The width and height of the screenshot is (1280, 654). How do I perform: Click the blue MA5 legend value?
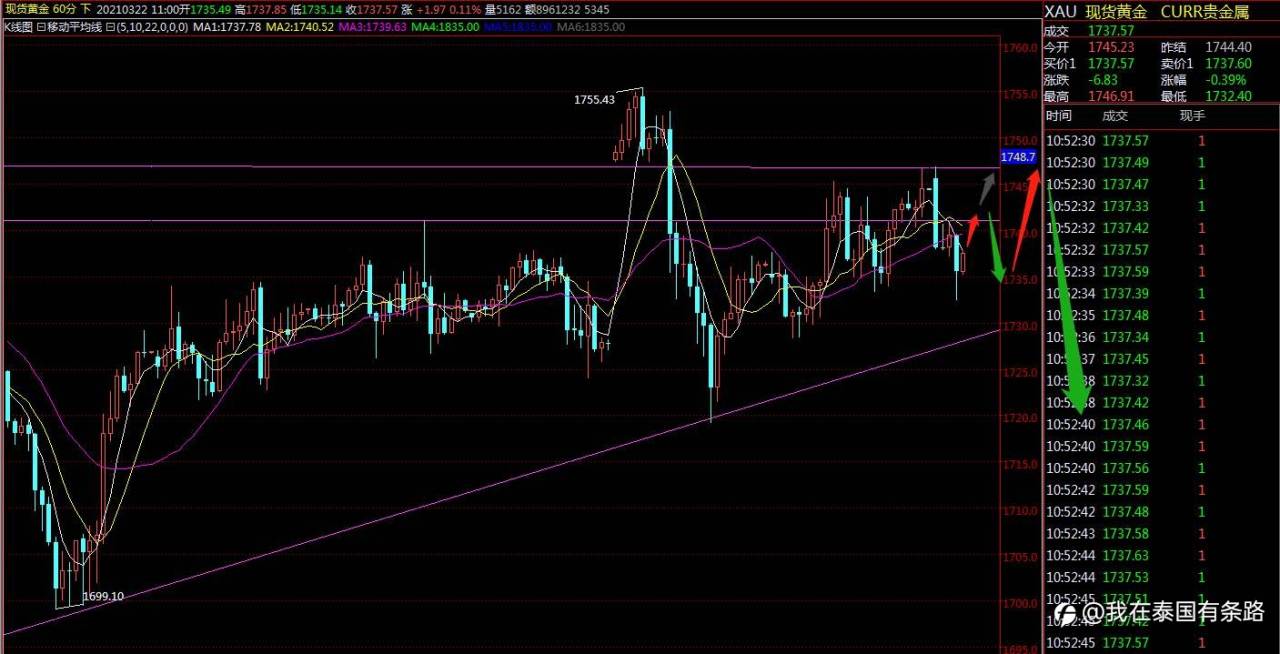[517, 26]
